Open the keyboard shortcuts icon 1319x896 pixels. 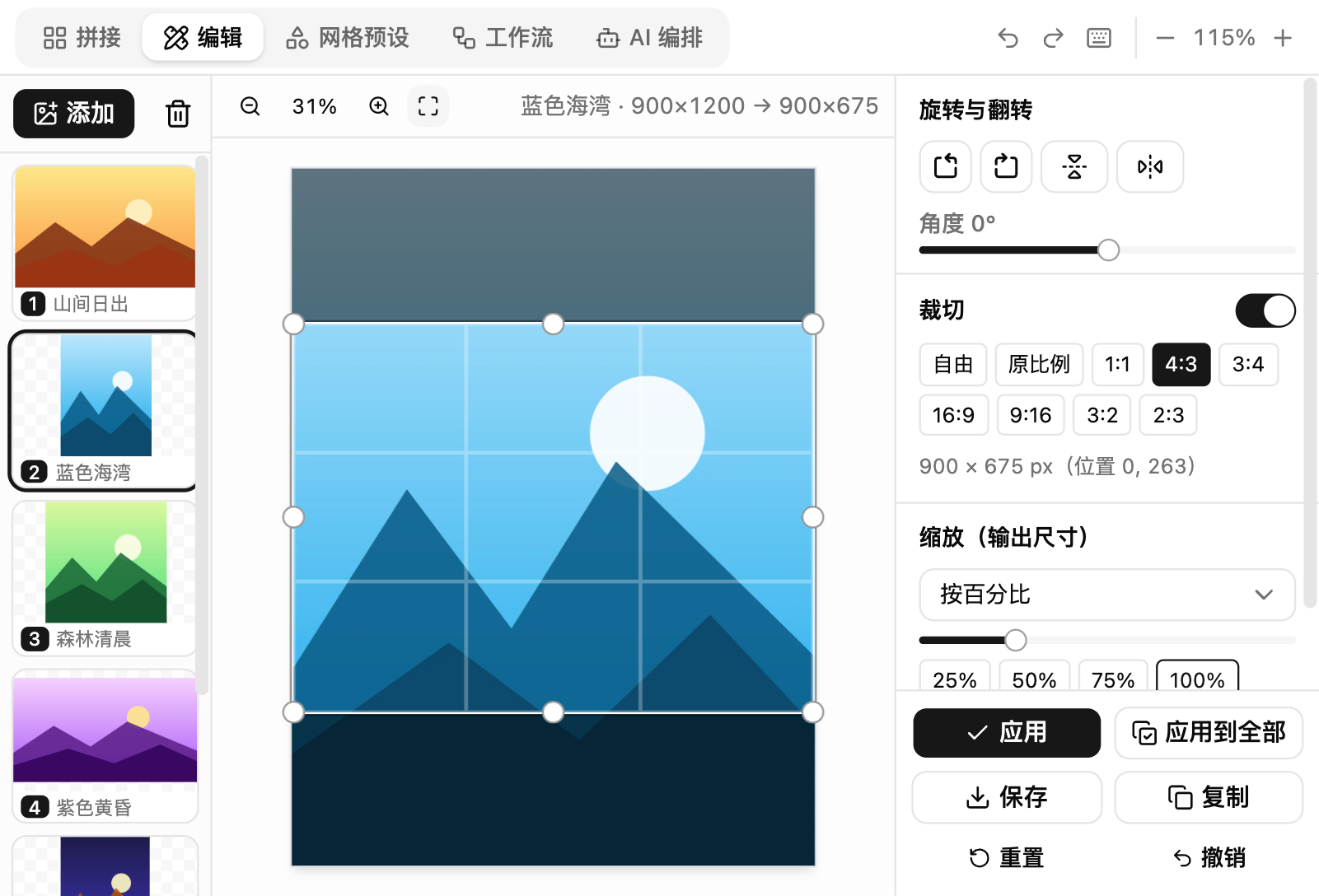coord(1099,38)
